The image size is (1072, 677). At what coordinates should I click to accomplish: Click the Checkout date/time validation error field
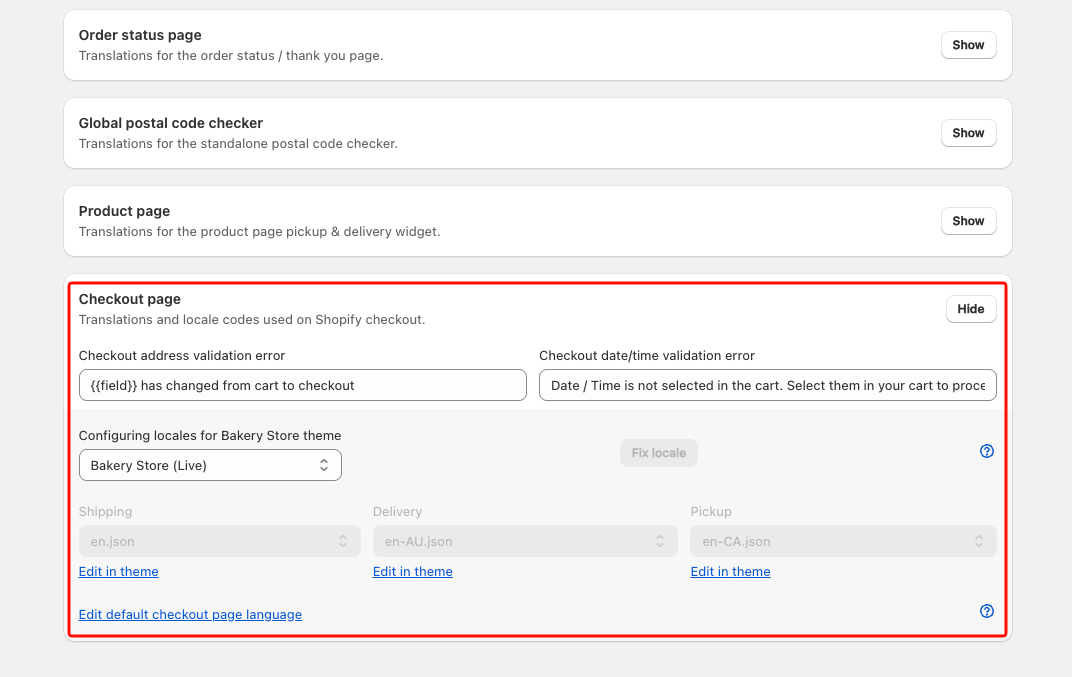coord(768,386)
